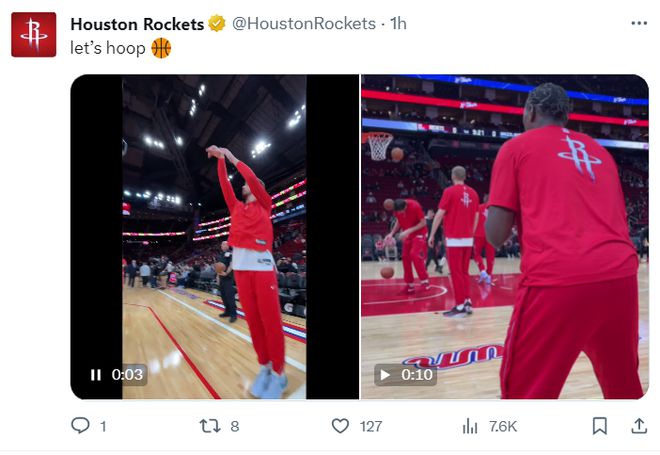This screenshot has width=660, height=455.
Task: Click the "let's hoop" post text
Action: 107,48
